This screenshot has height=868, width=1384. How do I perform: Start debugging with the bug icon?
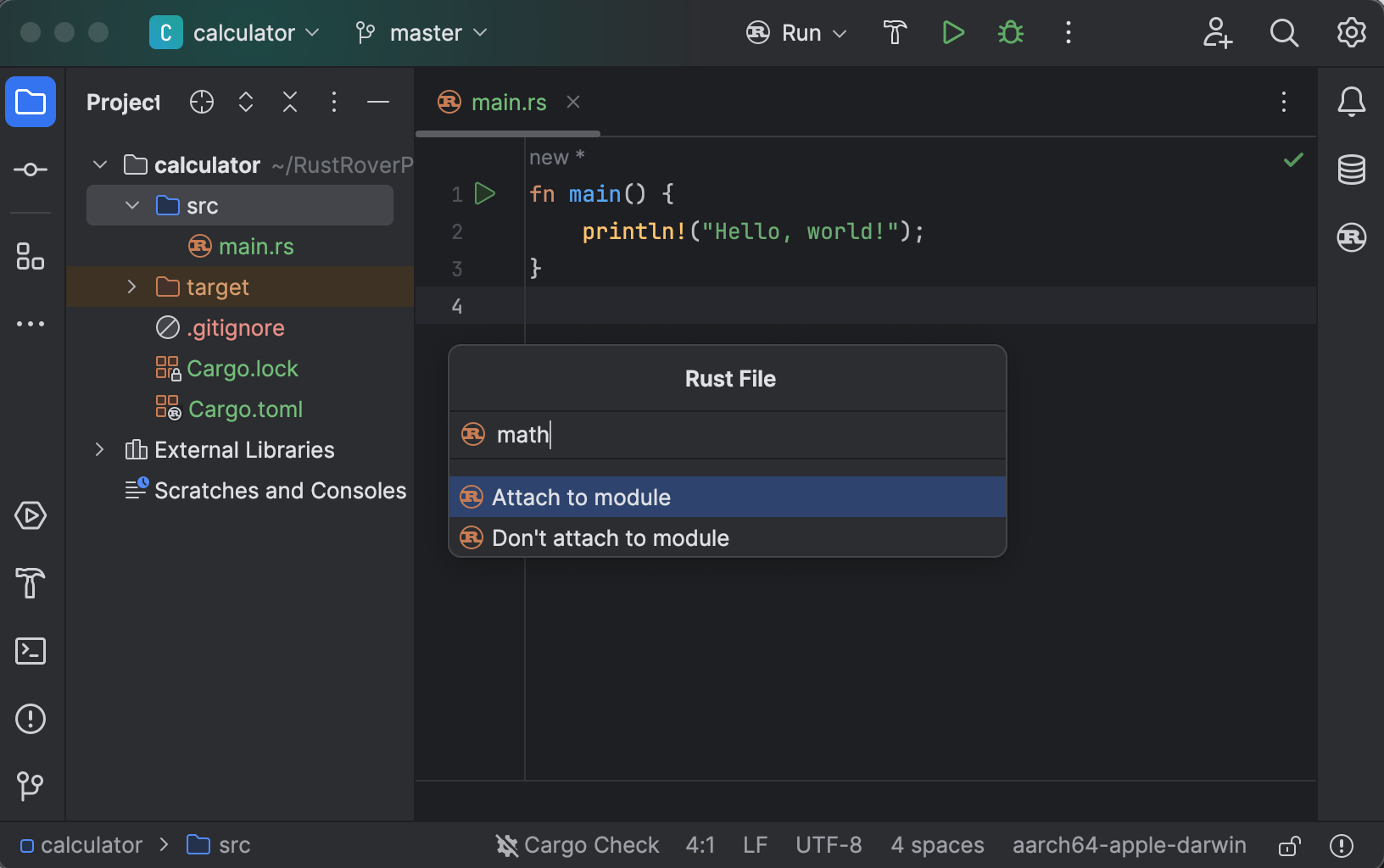click(1010, 33)
